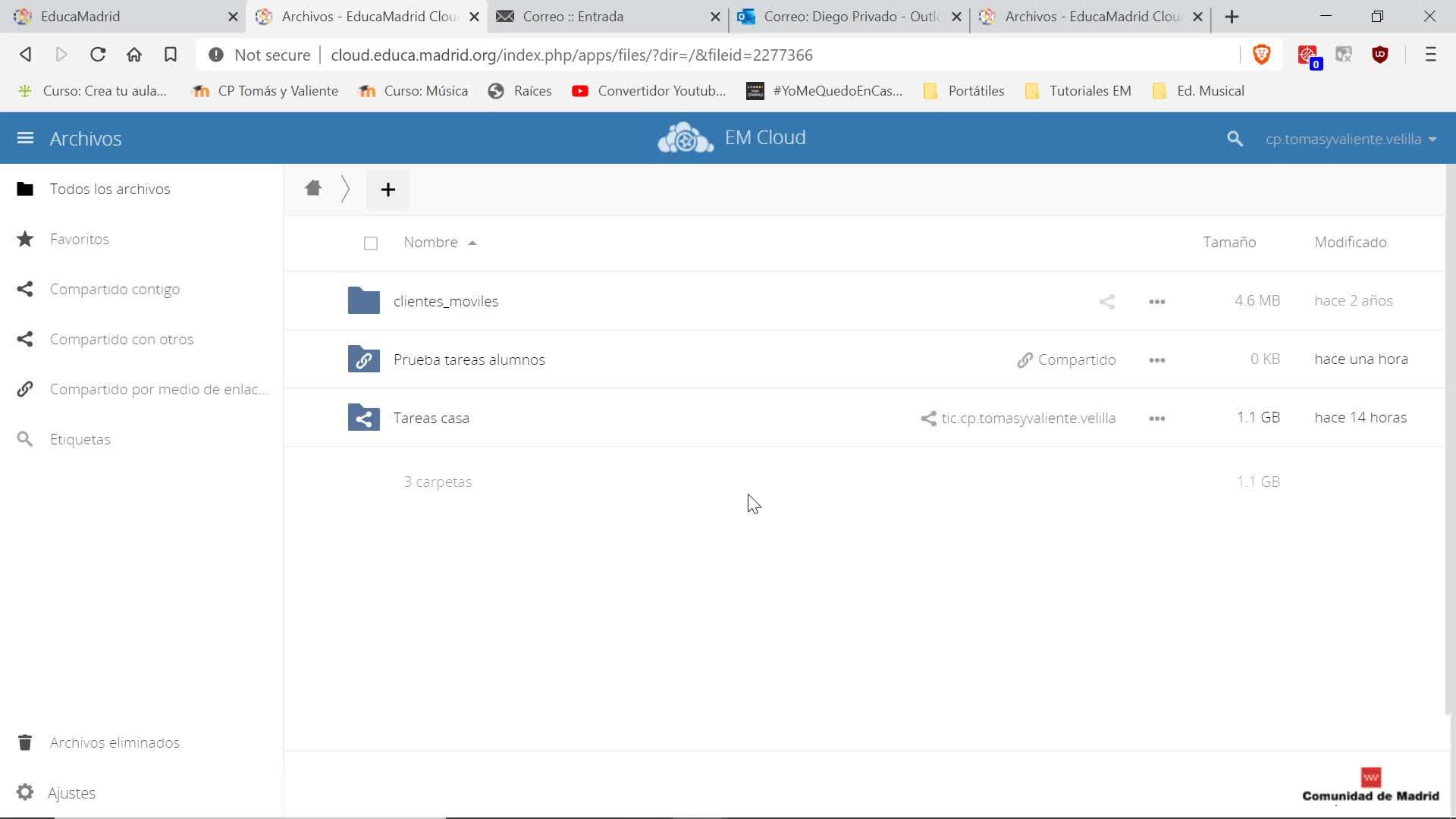Go to home folder via house icon
This screenshot has height=819, width=1456.
pos(313,188)
